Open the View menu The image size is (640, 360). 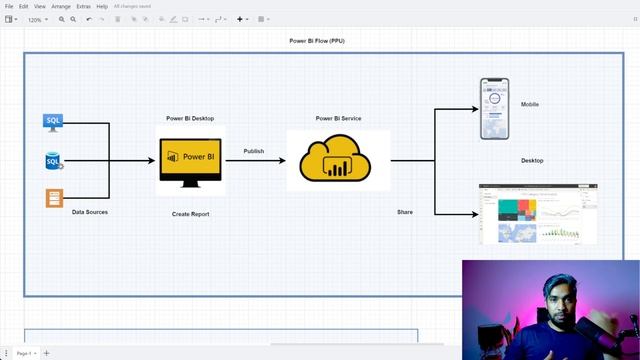40,7
